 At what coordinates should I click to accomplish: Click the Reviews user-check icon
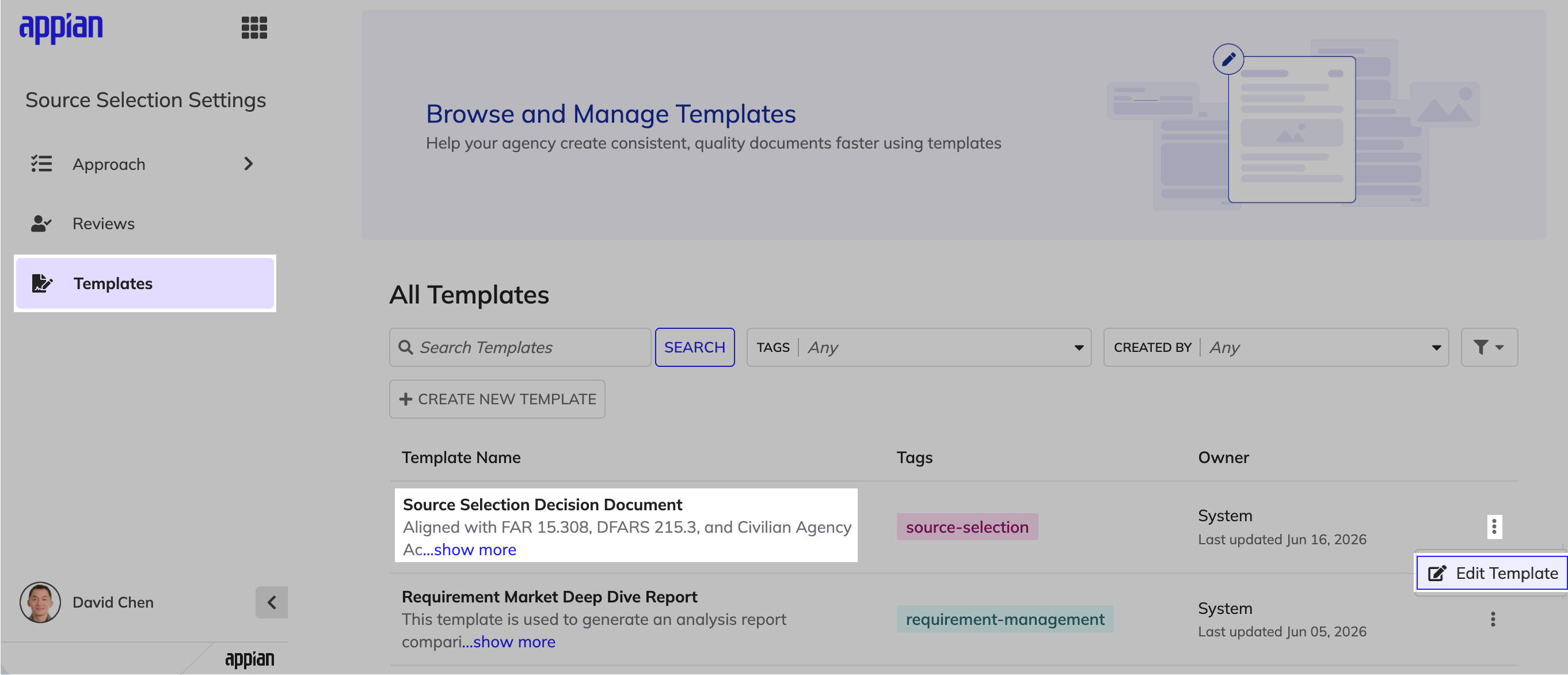point(41,223)
